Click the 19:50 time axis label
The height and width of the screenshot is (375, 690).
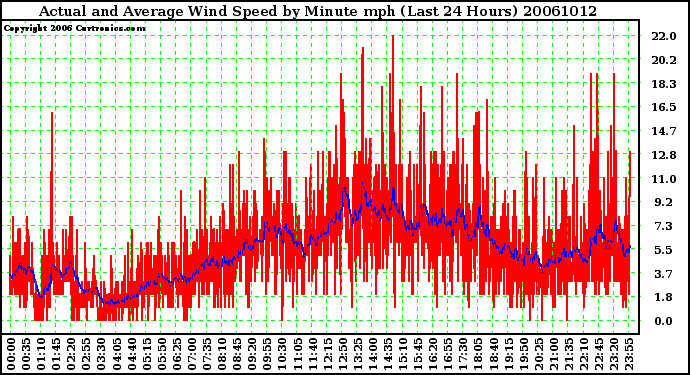point(523,354)
